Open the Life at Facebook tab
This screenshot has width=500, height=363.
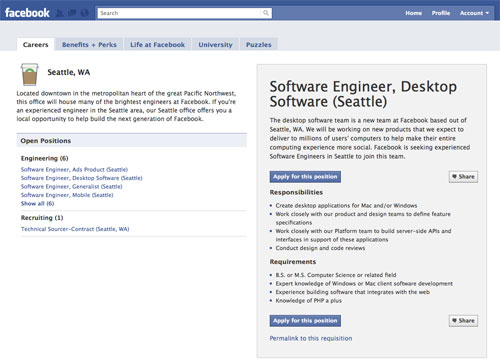pos(157,45)
